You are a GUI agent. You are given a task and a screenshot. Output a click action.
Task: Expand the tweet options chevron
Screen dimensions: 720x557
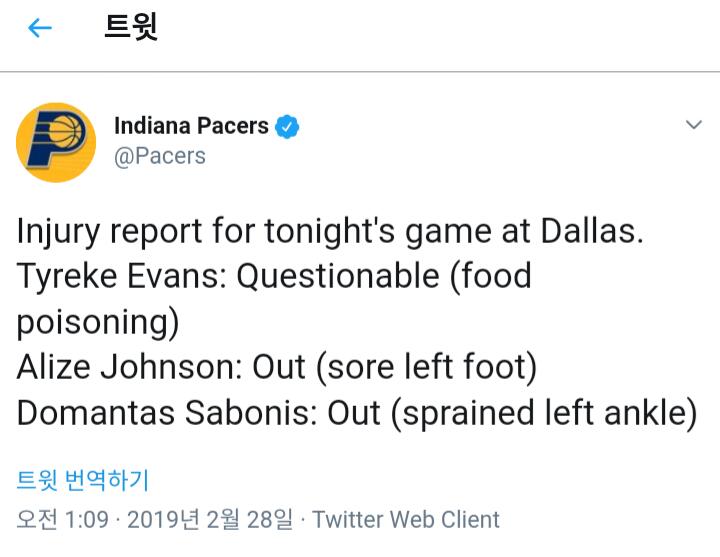(694, 125)
